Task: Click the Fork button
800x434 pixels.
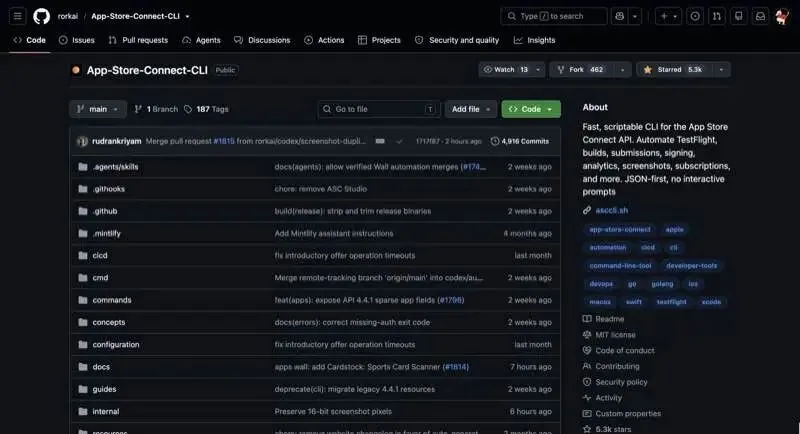Action: tap(582, 69)
